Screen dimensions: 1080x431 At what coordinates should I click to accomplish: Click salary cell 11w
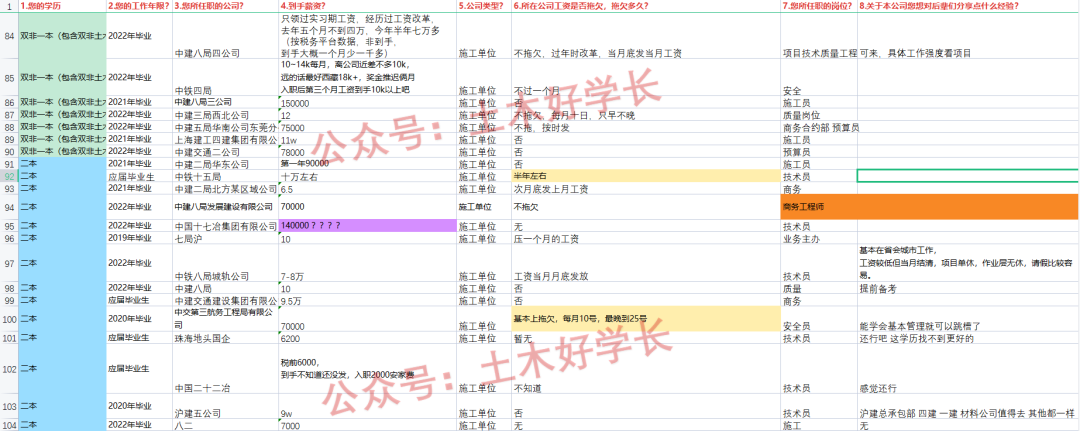(368, 139)
